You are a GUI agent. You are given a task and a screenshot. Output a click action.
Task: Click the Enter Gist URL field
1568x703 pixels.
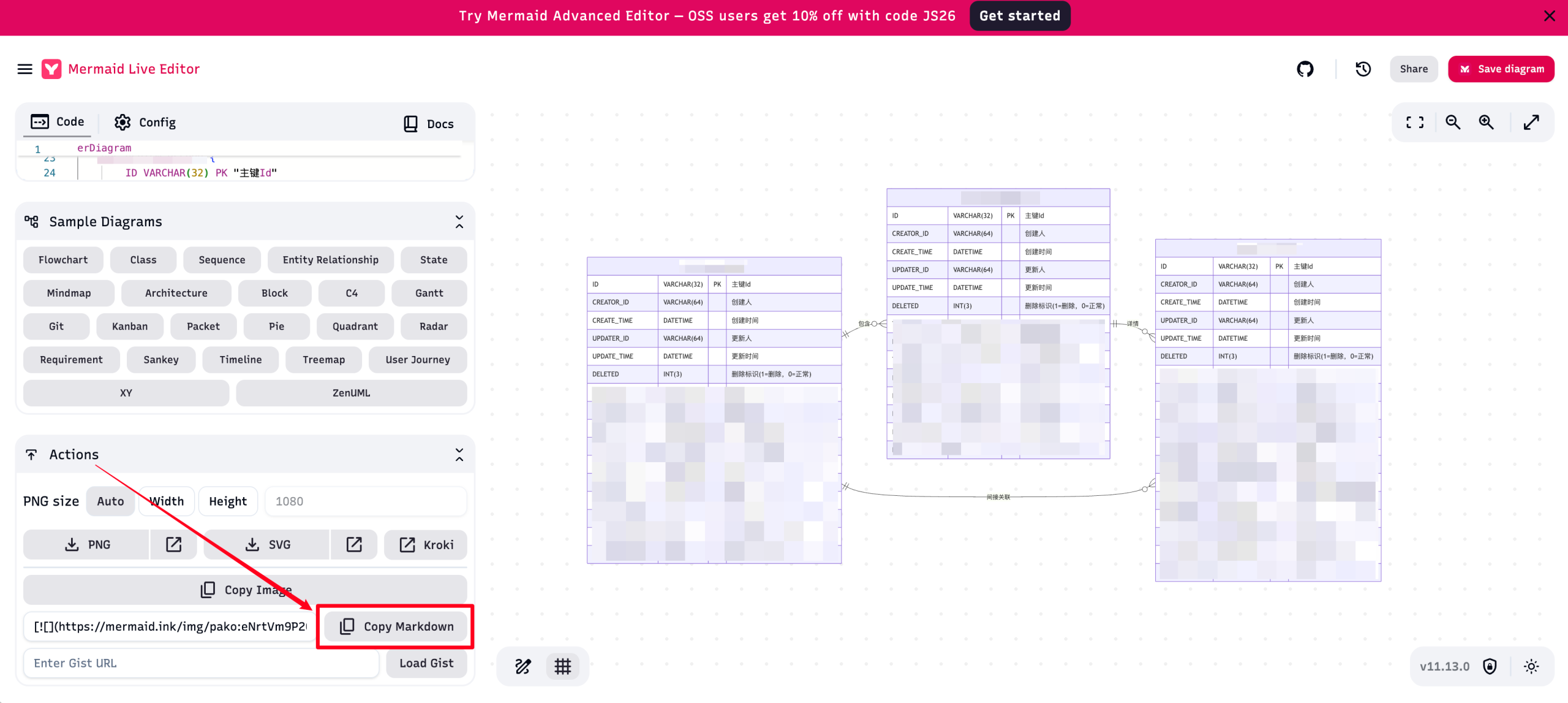click(x=201, y=663)
